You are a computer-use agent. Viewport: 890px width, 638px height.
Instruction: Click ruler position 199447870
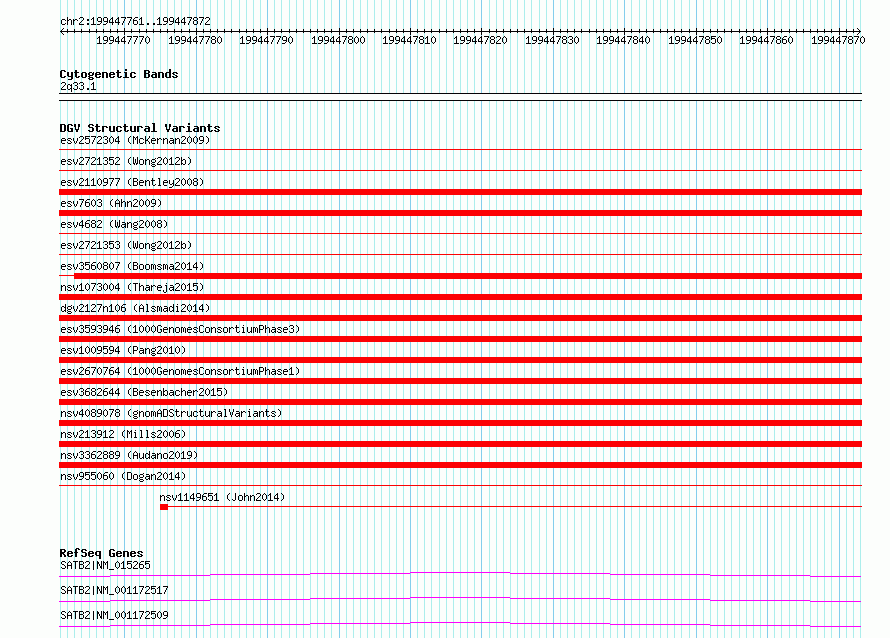838,40
